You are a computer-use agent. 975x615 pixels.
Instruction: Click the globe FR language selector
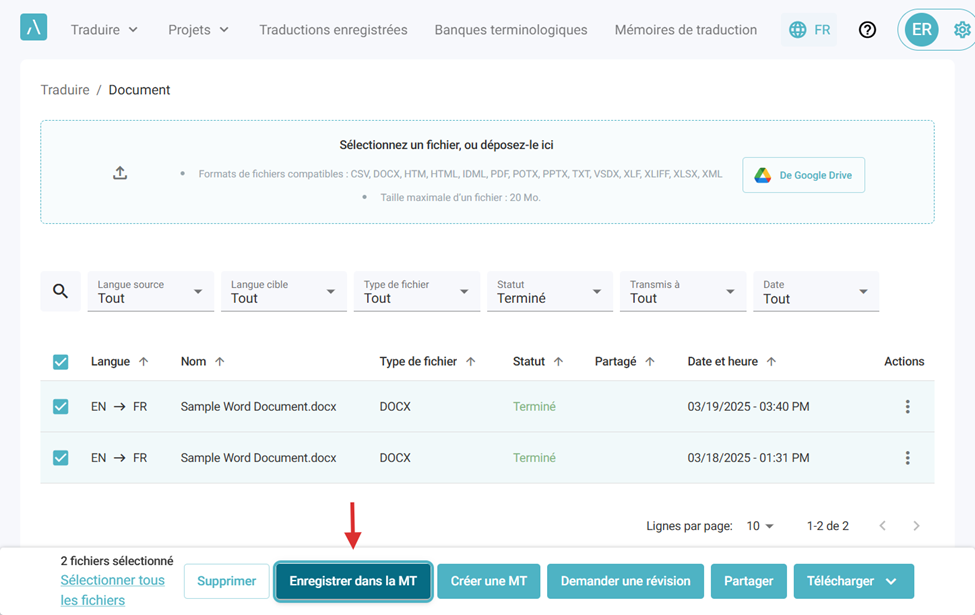point(809,30)
